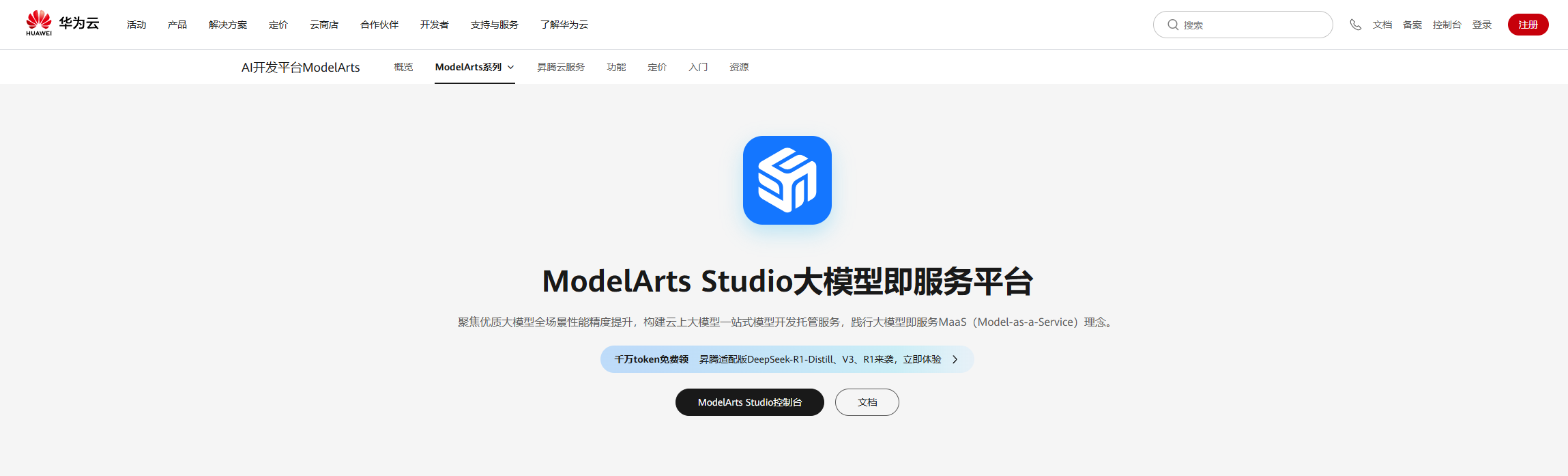Open the 控制台 link in header
The width and height of the screenshot is (1568, 476).
(x=1447, y=25)
